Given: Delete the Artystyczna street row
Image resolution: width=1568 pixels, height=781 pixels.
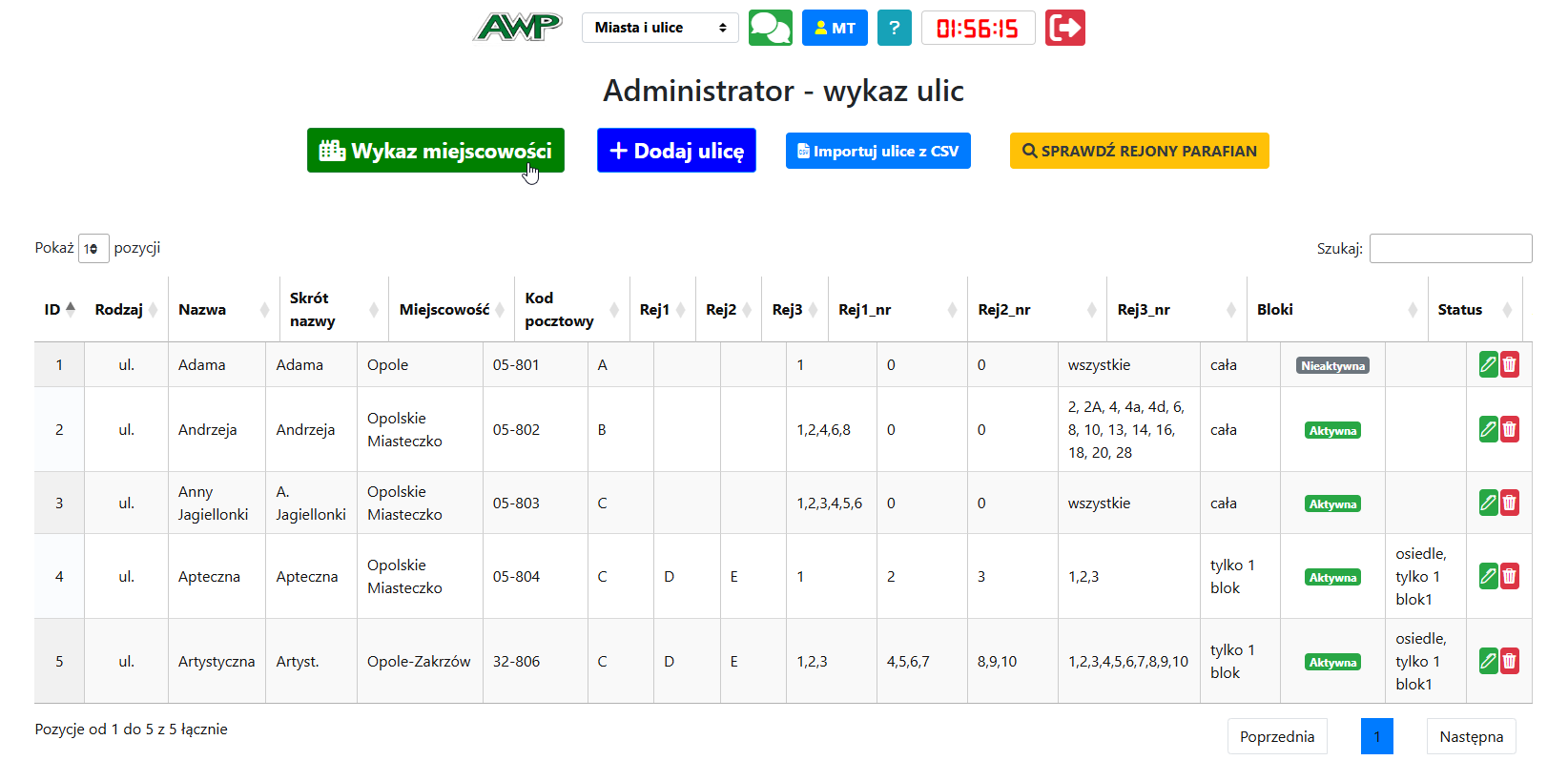Looking at the screenshot, I should click(x=1509, y=662).
